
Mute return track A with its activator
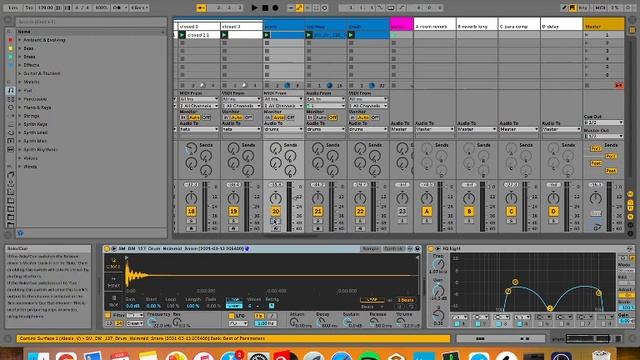427,211
